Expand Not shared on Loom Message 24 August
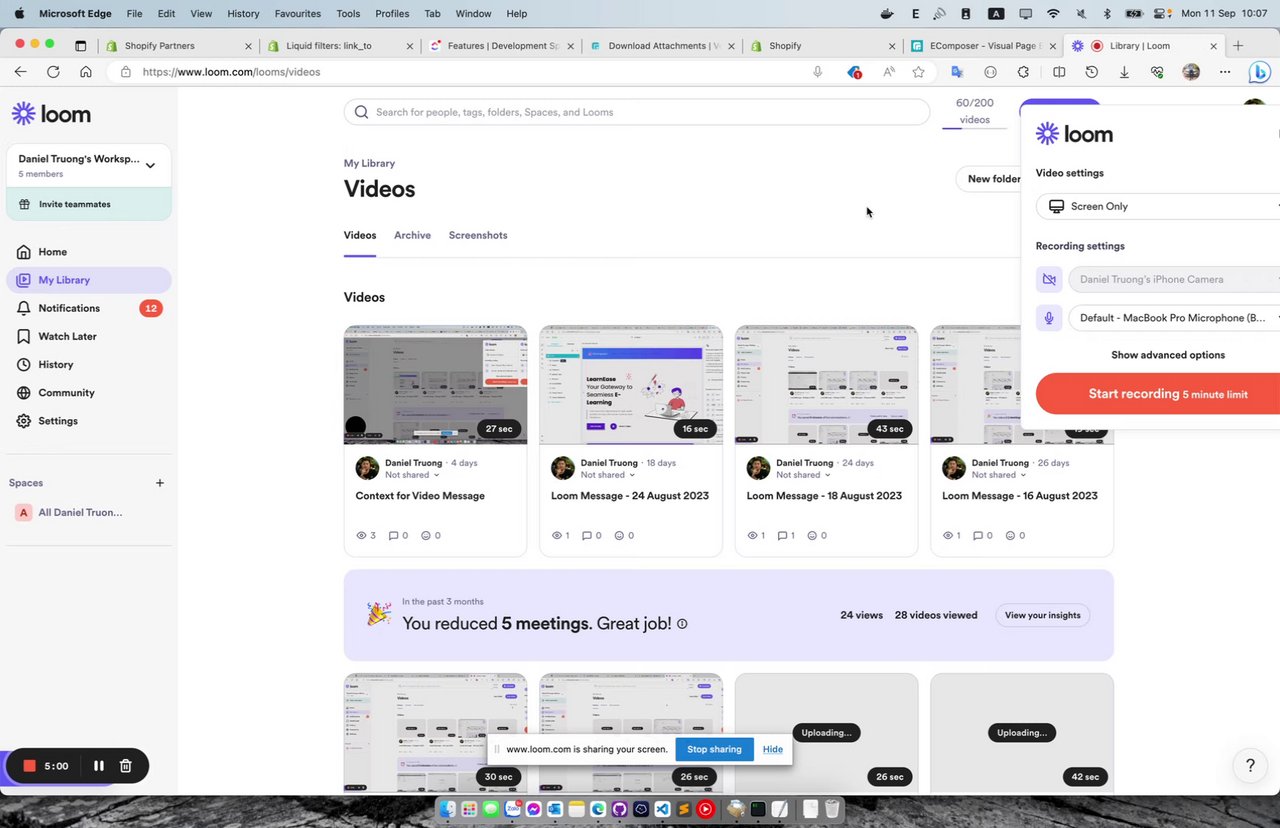Screen dimensions: 1280x828 coord(608,475)
